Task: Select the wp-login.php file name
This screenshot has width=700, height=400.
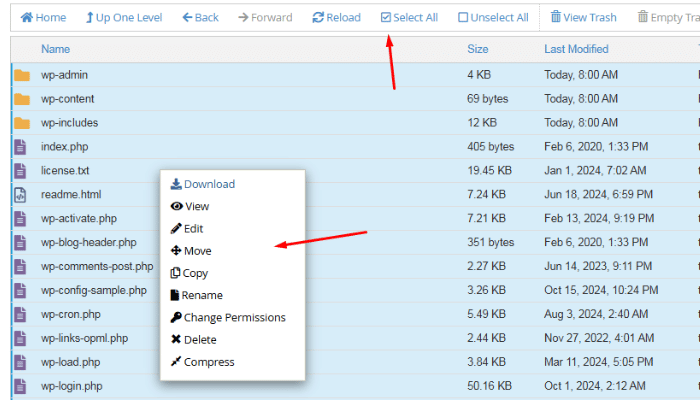Action: (x=72, y=386)
